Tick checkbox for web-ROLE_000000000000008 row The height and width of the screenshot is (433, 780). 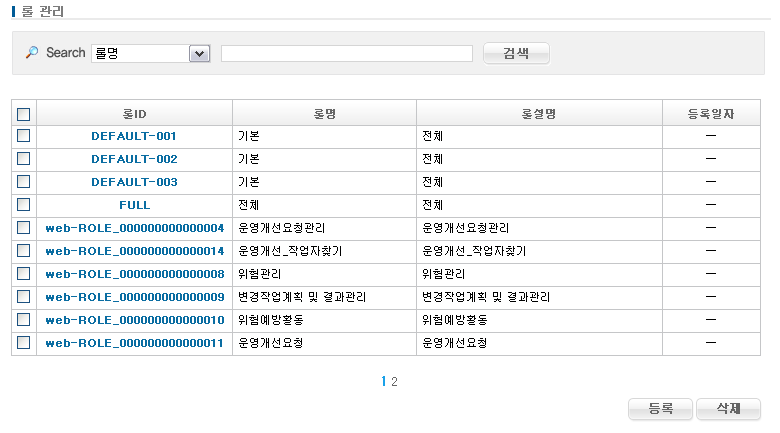[24, 273]
